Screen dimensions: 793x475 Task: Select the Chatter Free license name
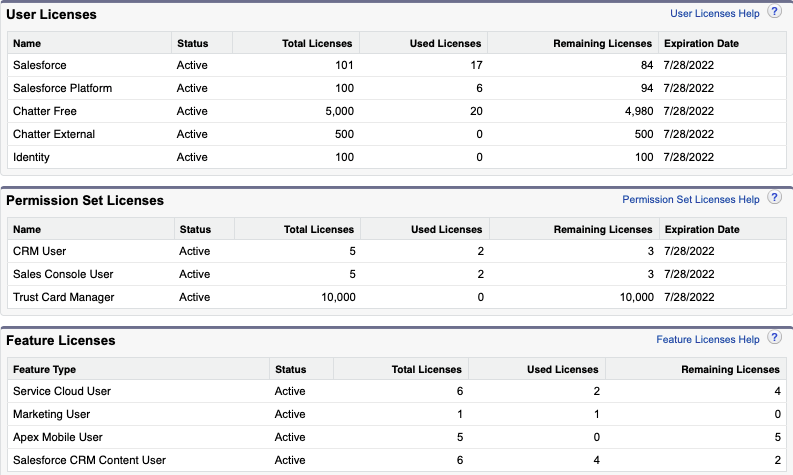45,111
